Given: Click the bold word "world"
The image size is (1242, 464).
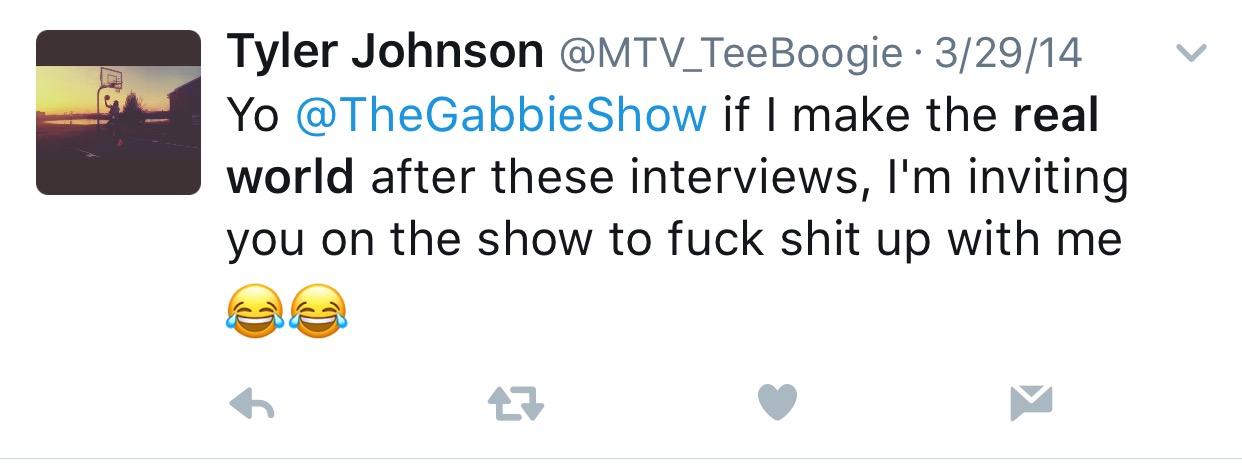Looking at the screenshot, I should point(291,179).
